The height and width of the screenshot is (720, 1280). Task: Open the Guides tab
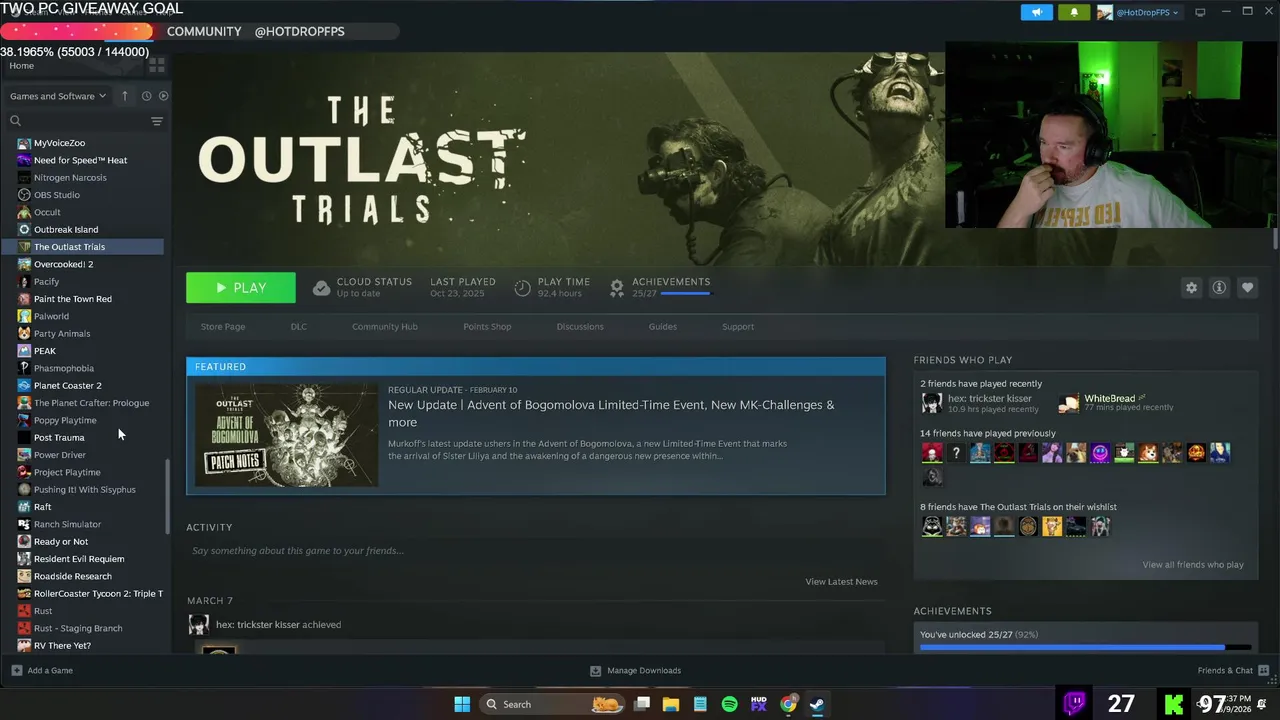(663, 327)
